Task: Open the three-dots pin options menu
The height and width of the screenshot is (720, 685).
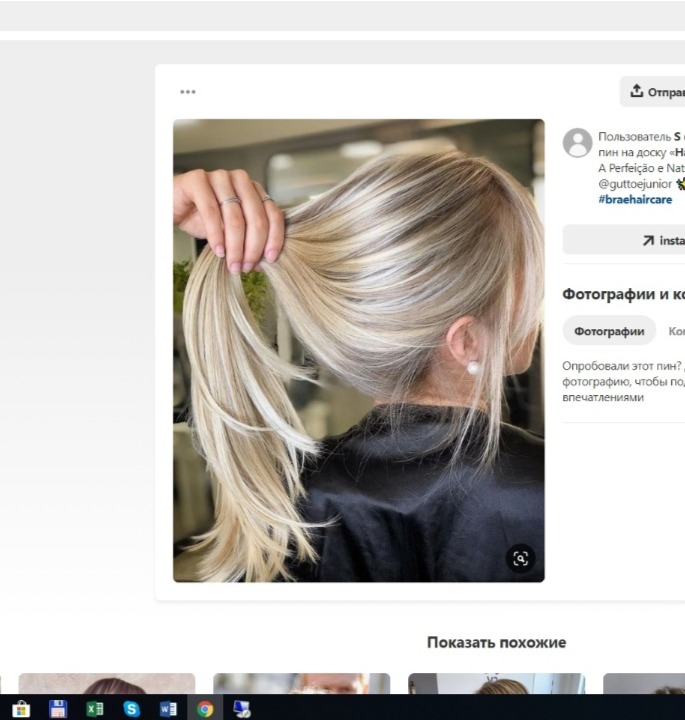Action: coord(188,92)
